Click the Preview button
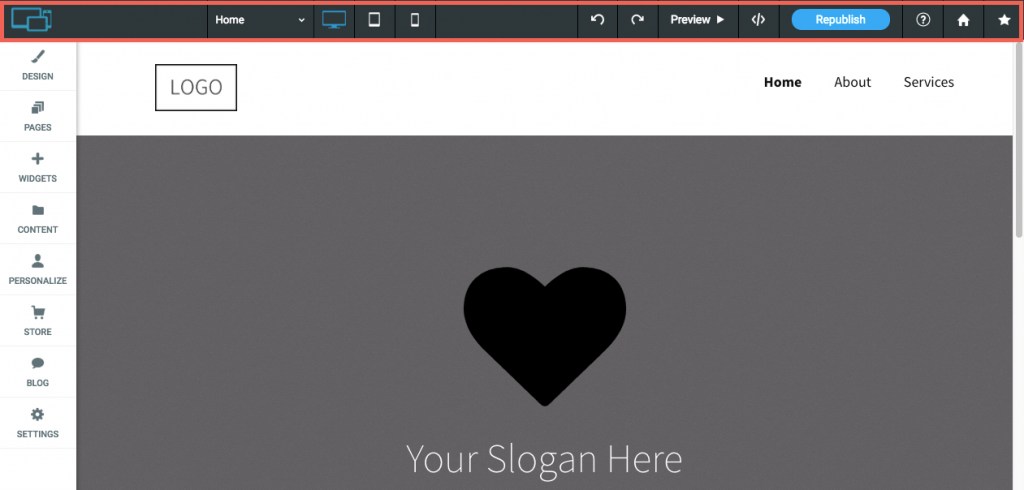This screenshot has width=1024, height=490. point(697,20)
